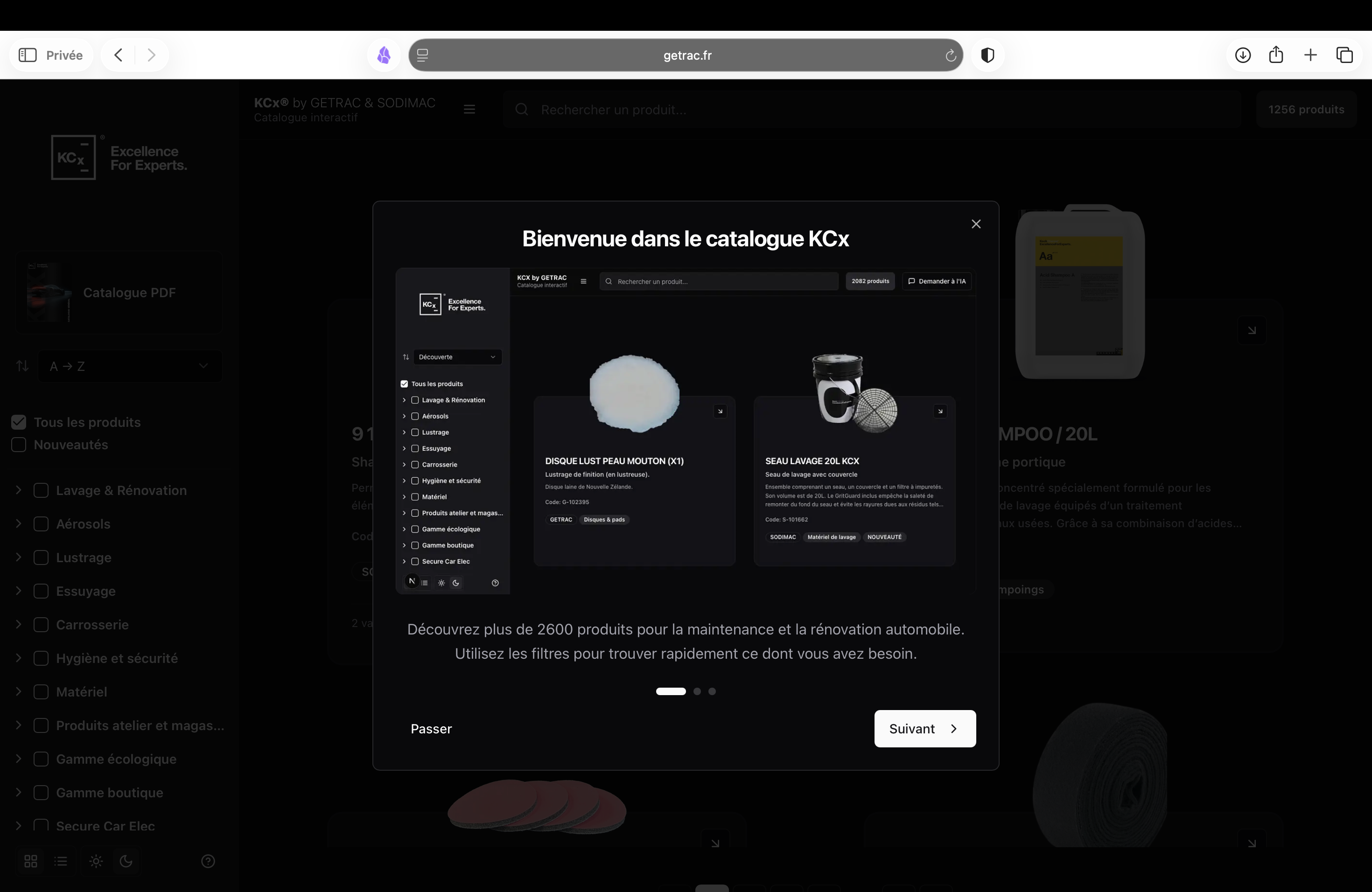Expand the Gamme boutique chevron
Image resolution: width=1372 pixels, height=892 pixels.
19,792
